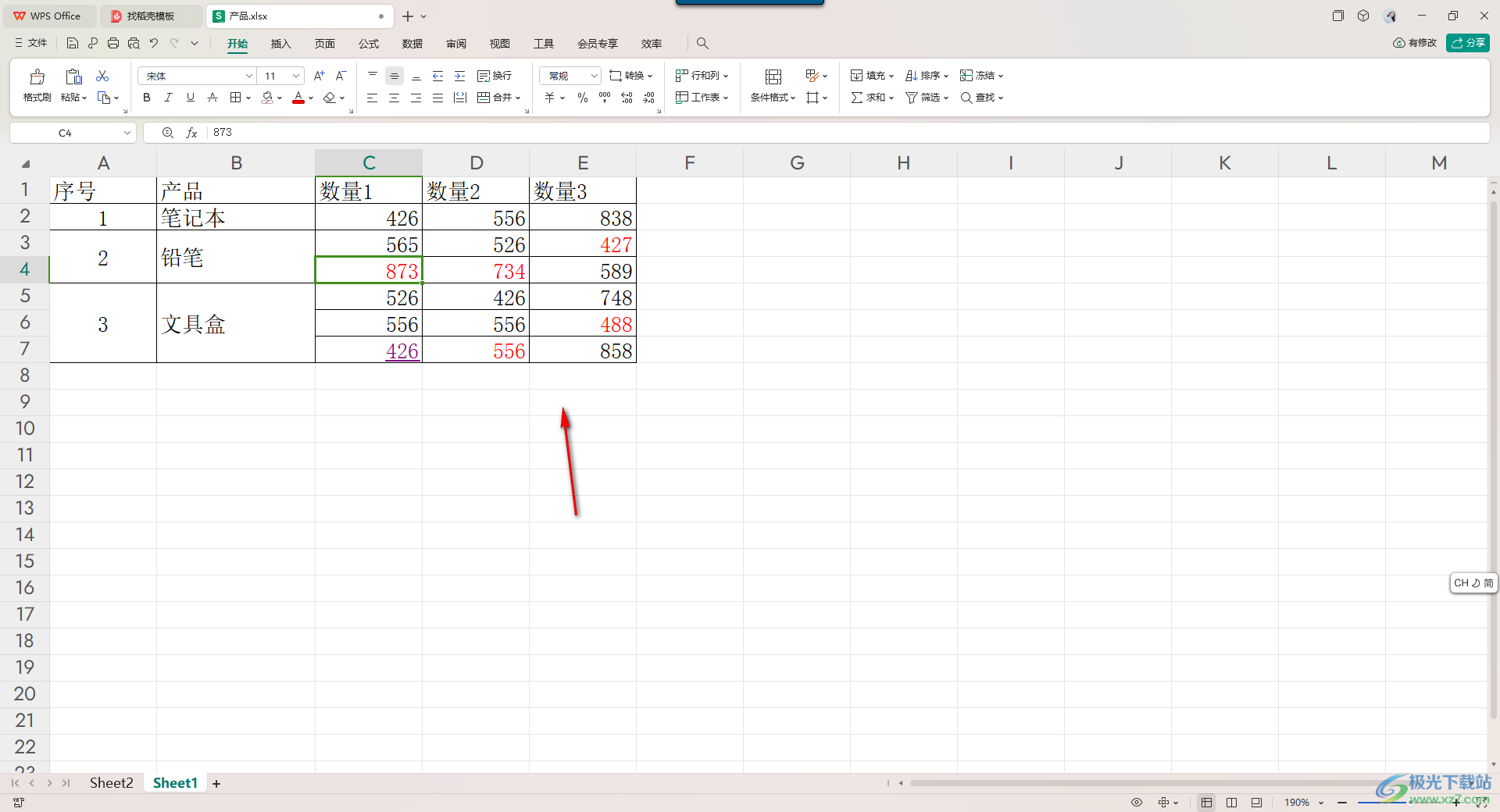This screenshot has height=812, width=1500.
Task: Toggle bottom vertical alignment
Action: pyautogui.click(x=416, y=76)
